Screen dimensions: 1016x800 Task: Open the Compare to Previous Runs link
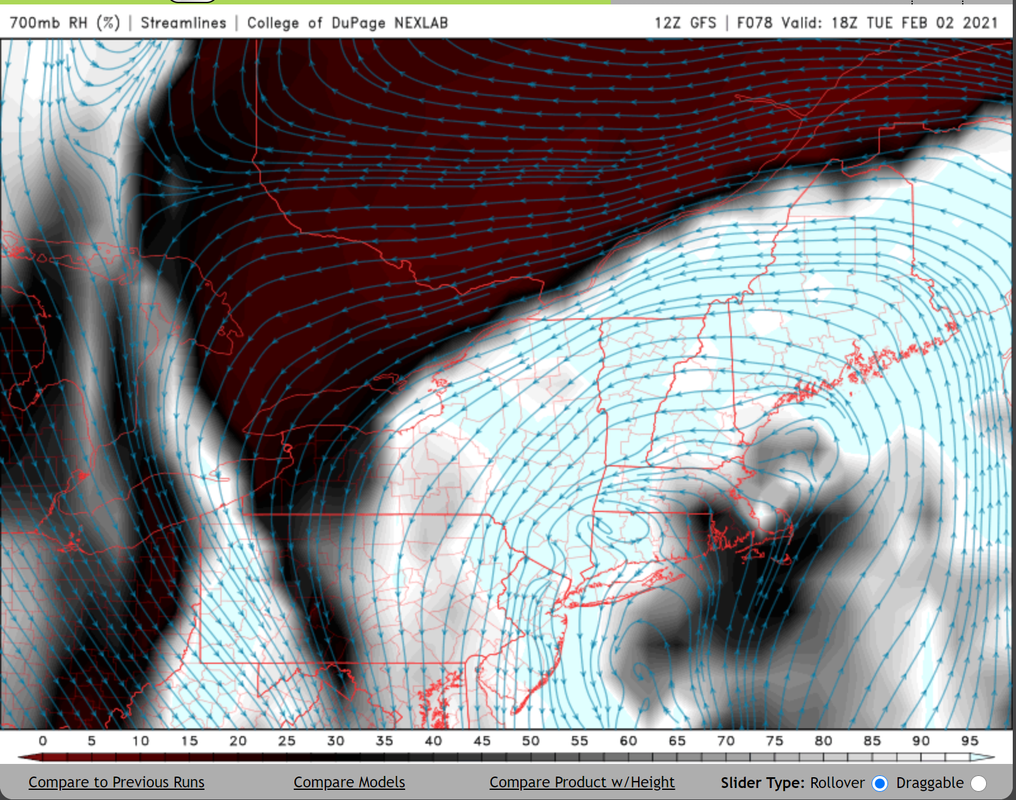117,783
